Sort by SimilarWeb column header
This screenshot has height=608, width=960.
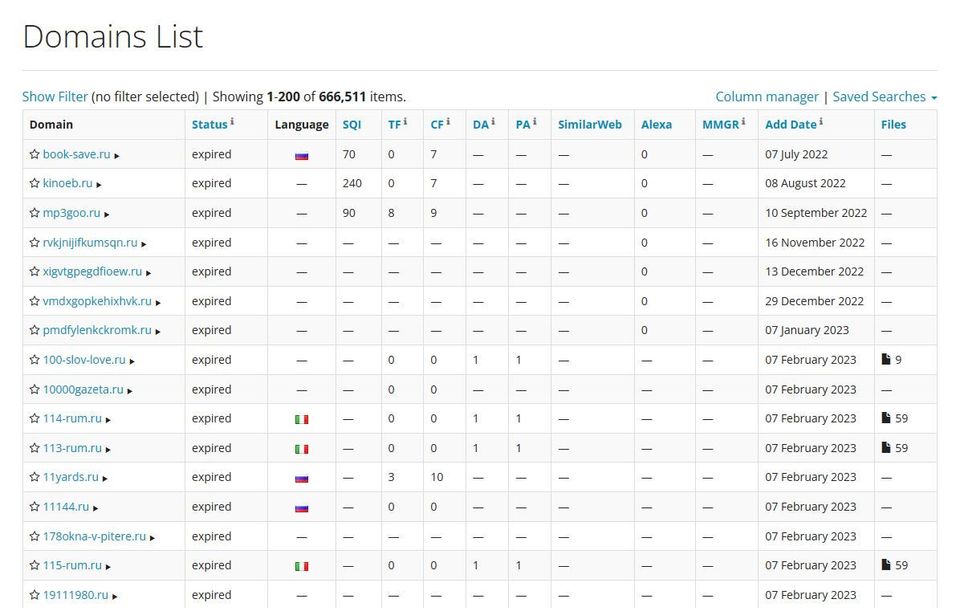590,124
